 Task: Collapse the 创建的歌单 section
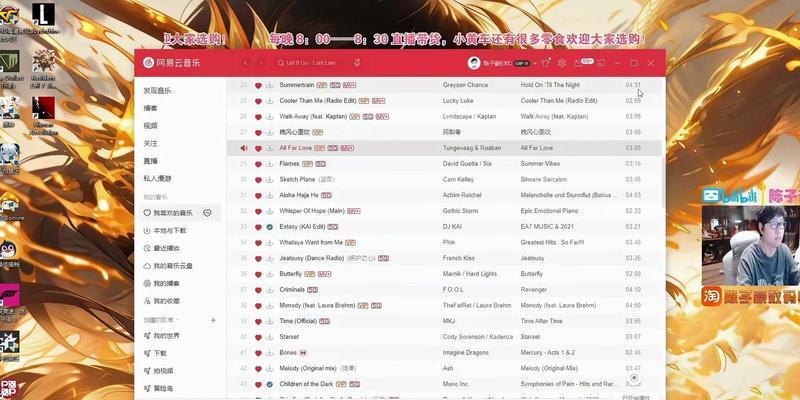[x=161, y=320]
